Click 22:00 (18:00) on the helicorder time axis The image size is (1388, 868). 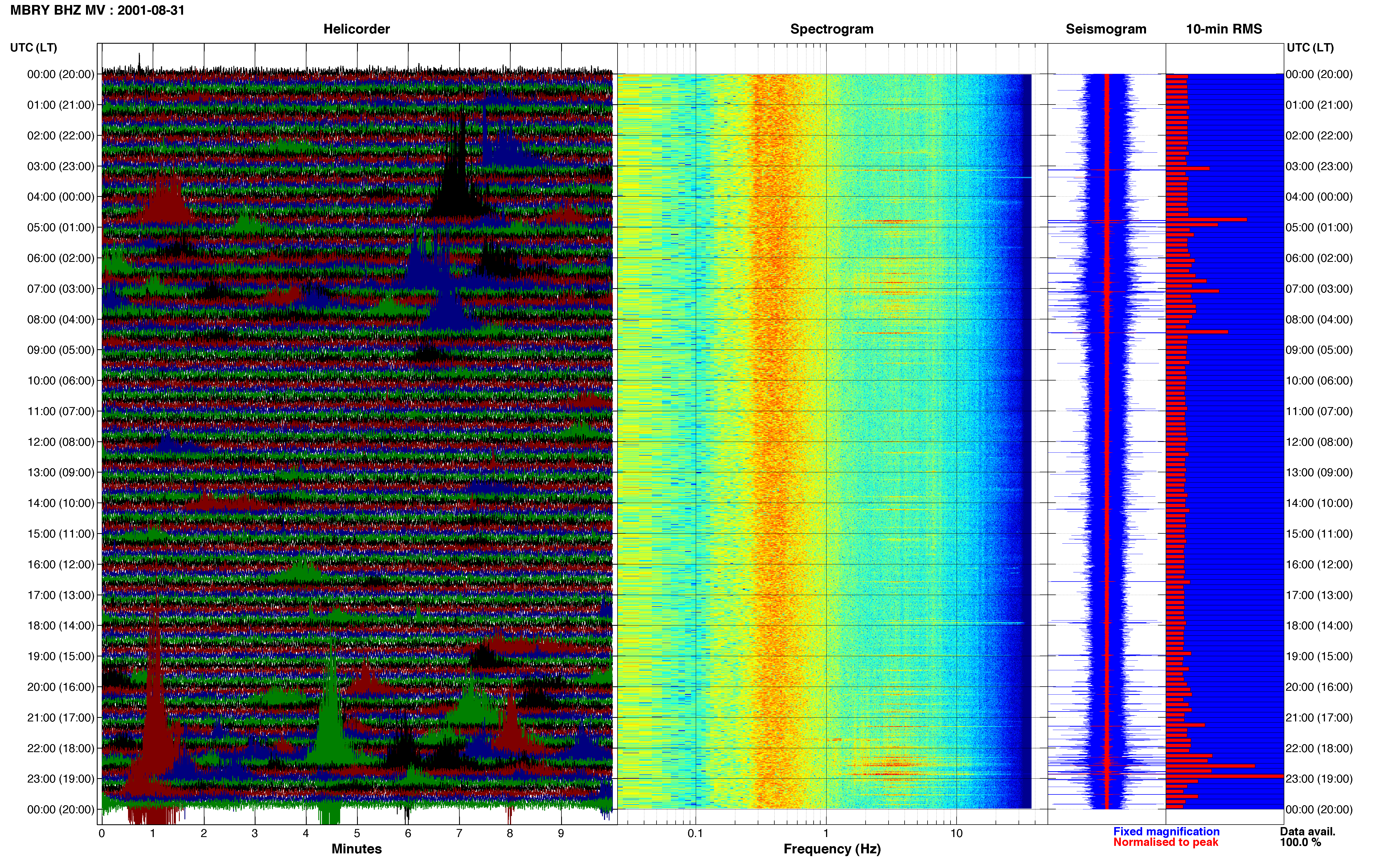click(61, 749)
